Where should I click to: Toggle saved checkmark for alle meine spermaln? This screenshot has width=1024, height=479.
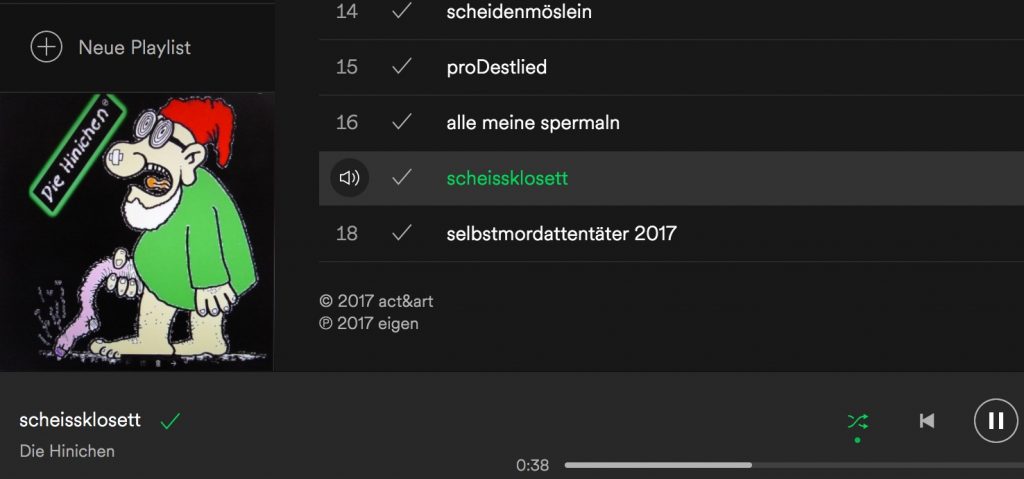point(402,122)
